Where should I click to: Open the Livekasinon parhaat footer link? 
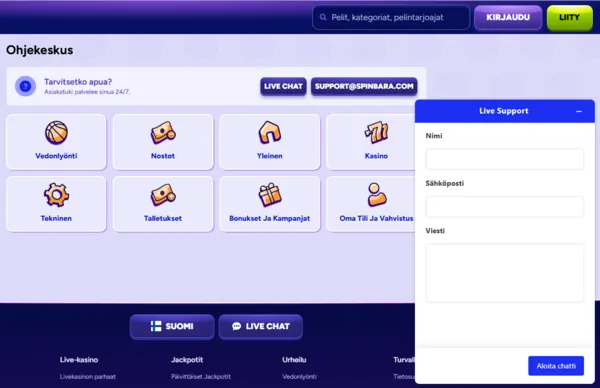tap(88, 377)
